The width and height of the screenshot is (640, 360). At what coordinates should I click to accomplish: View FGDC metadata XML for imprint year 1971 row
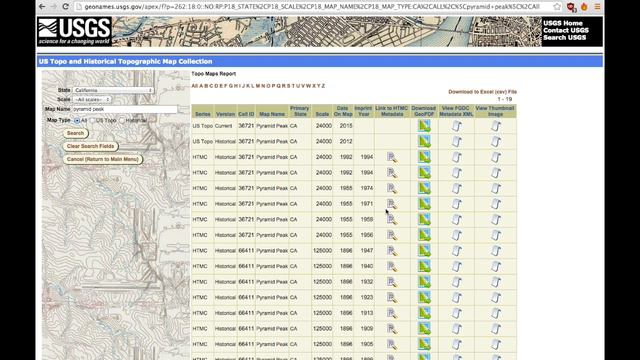pos(457,204)
